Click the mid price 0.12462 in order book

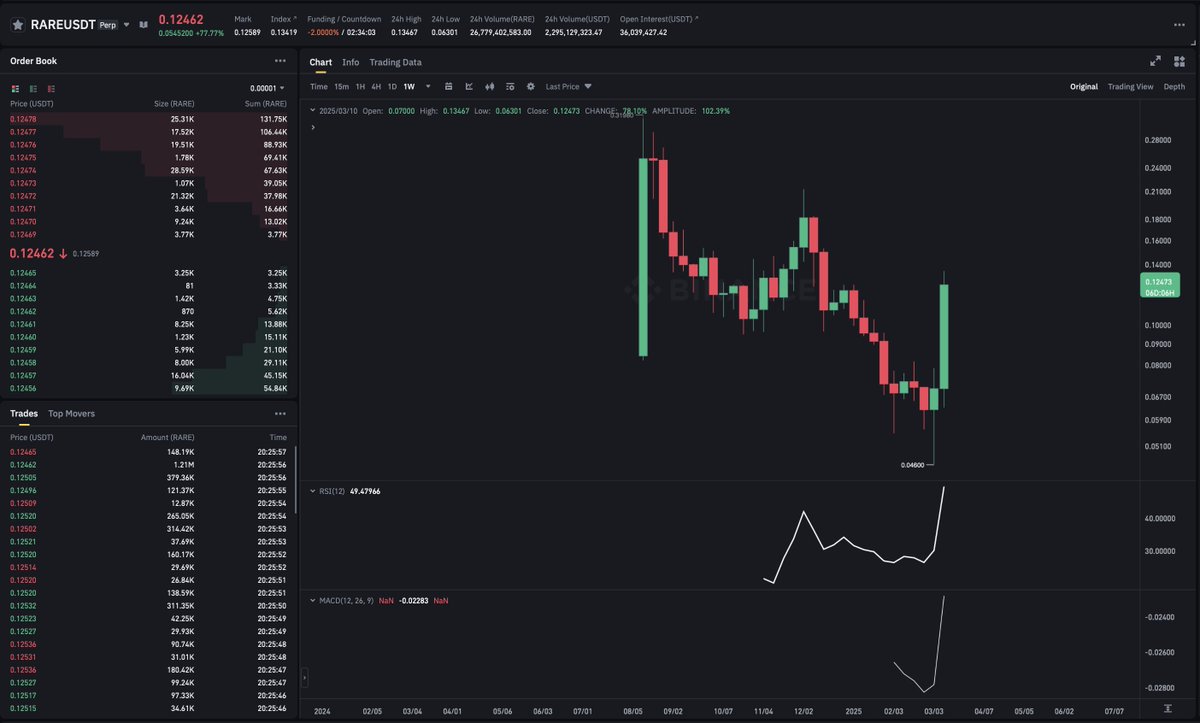32,254
